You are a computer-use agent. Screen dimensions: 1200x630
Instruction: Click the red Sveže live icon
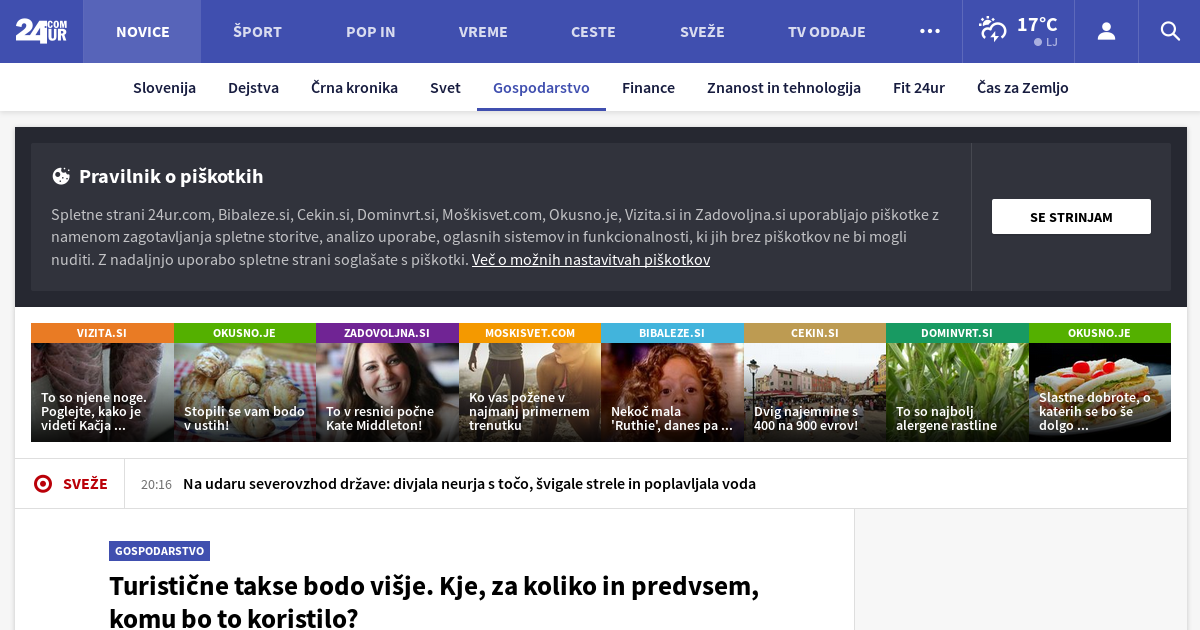click(43, 484)
